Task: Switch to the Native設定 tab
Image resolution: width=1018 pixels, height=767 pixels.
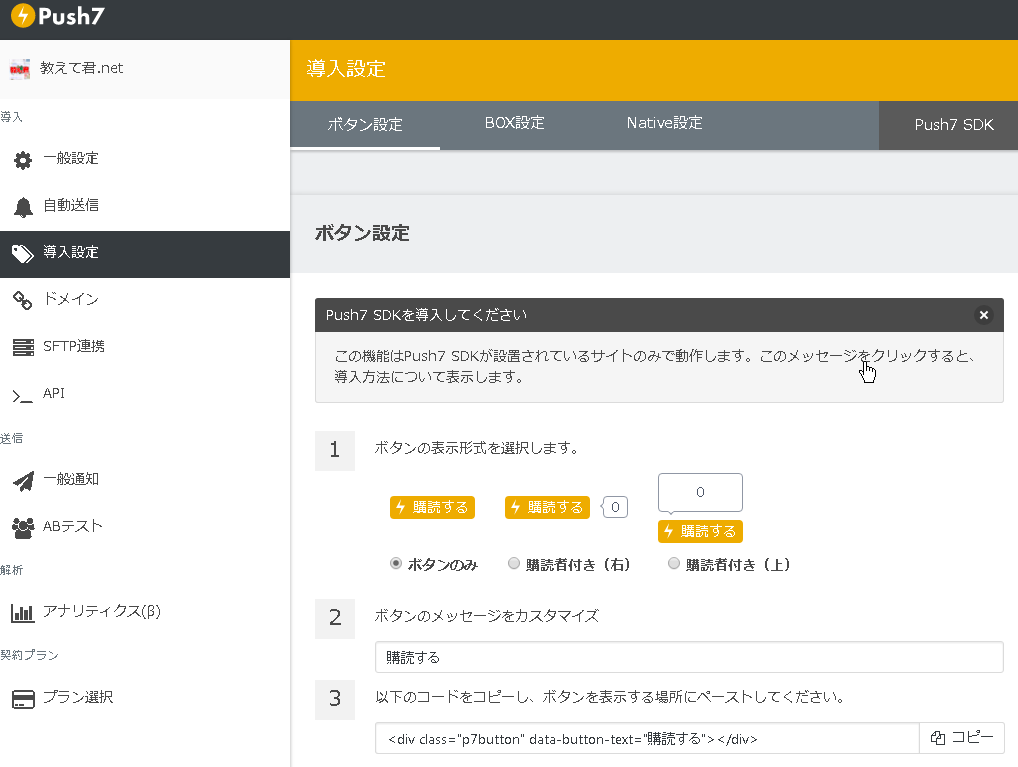Action: pos(664,123)
